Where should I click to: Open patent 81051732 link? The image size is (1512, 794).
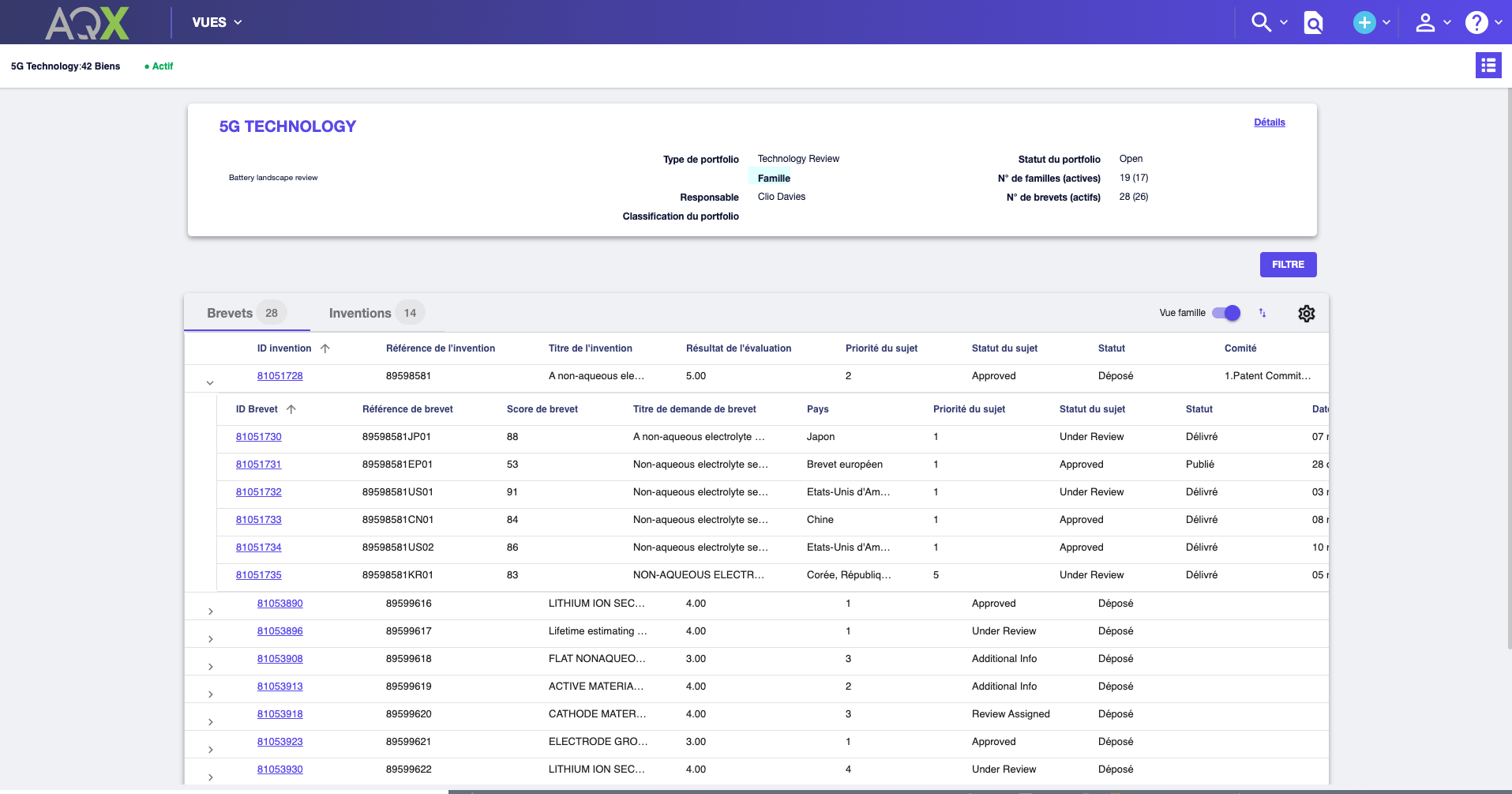pyautogui.click(x=259, y=492)
